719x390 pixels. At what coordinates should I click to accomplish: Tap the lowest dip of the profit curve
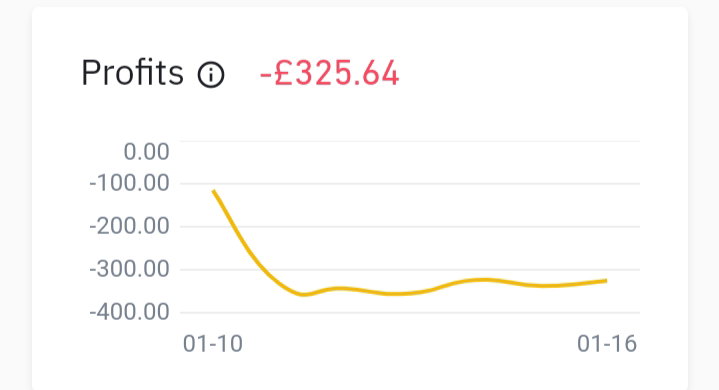tap(304, 294)
